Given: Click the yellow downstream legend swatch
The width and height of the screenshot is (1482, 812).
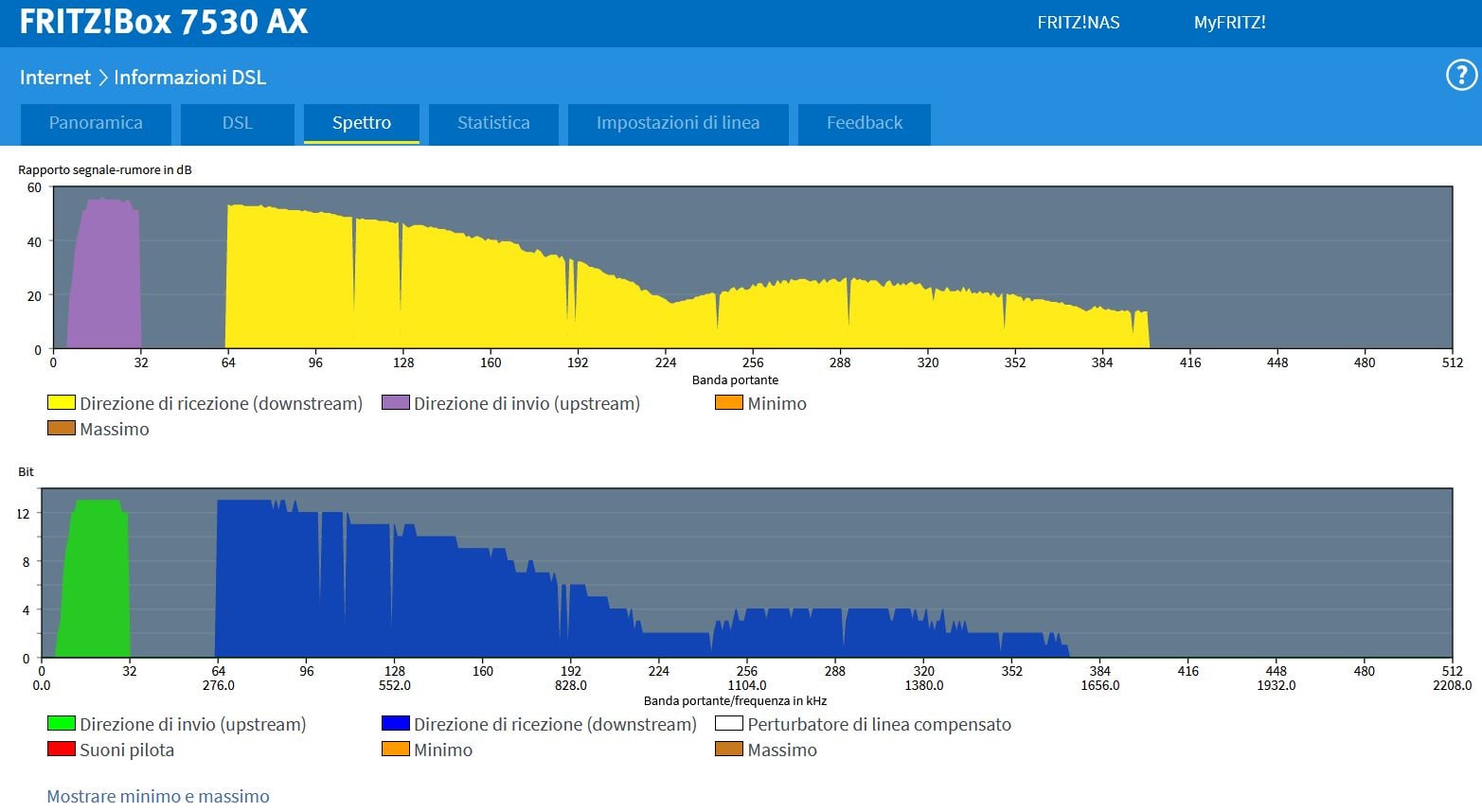Looking at the screenshot, I should pyautogui.click(x=62, y=403).
